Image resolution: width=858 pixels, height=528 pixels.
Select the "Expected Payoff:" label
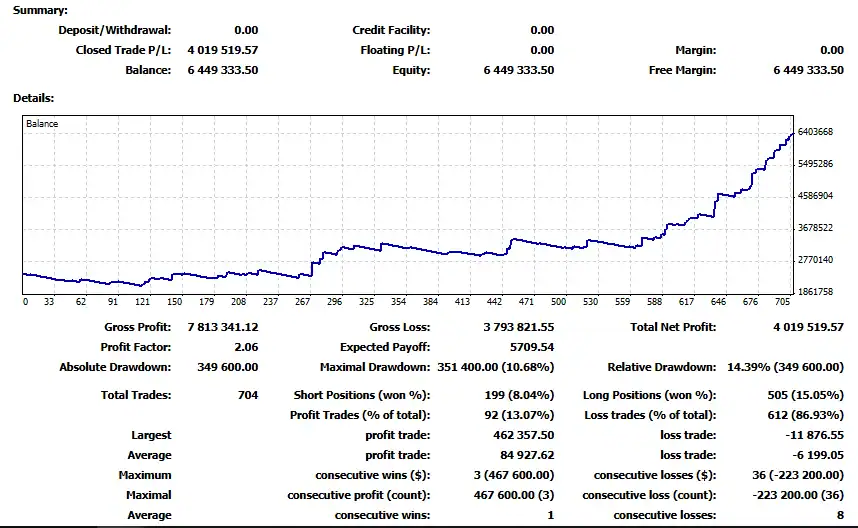coord(385,347)
